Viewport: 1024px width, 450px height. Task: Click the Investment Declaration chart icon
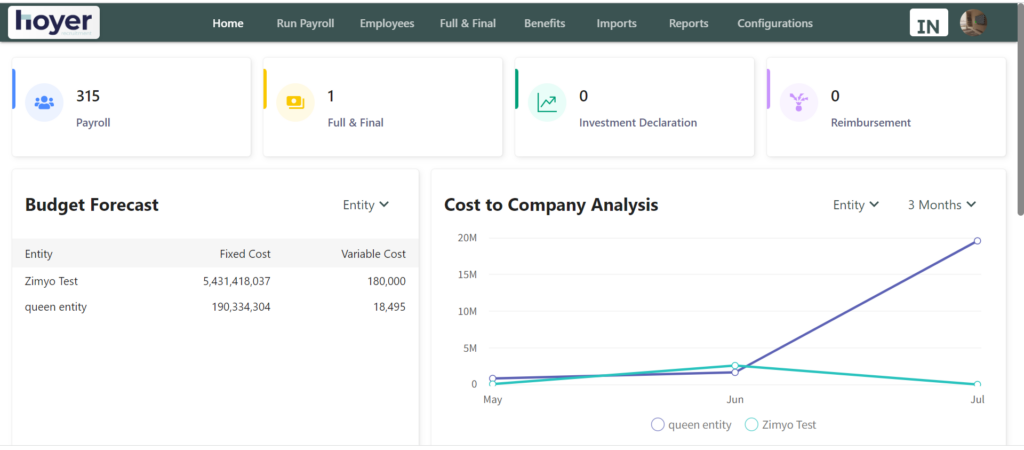point(547,102)
